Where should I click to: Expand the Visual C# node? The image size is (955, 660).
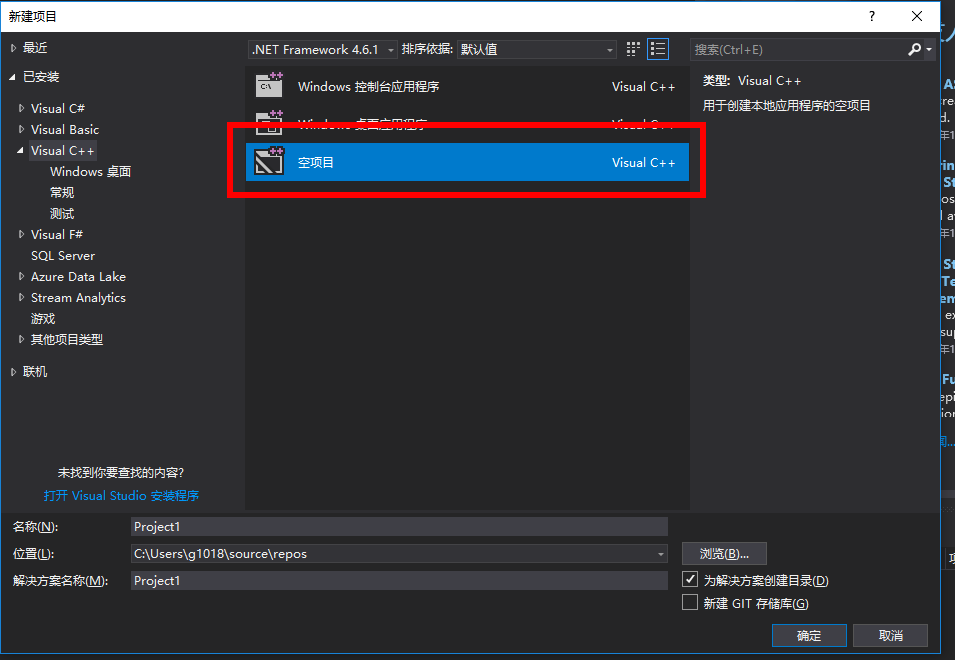21,108
